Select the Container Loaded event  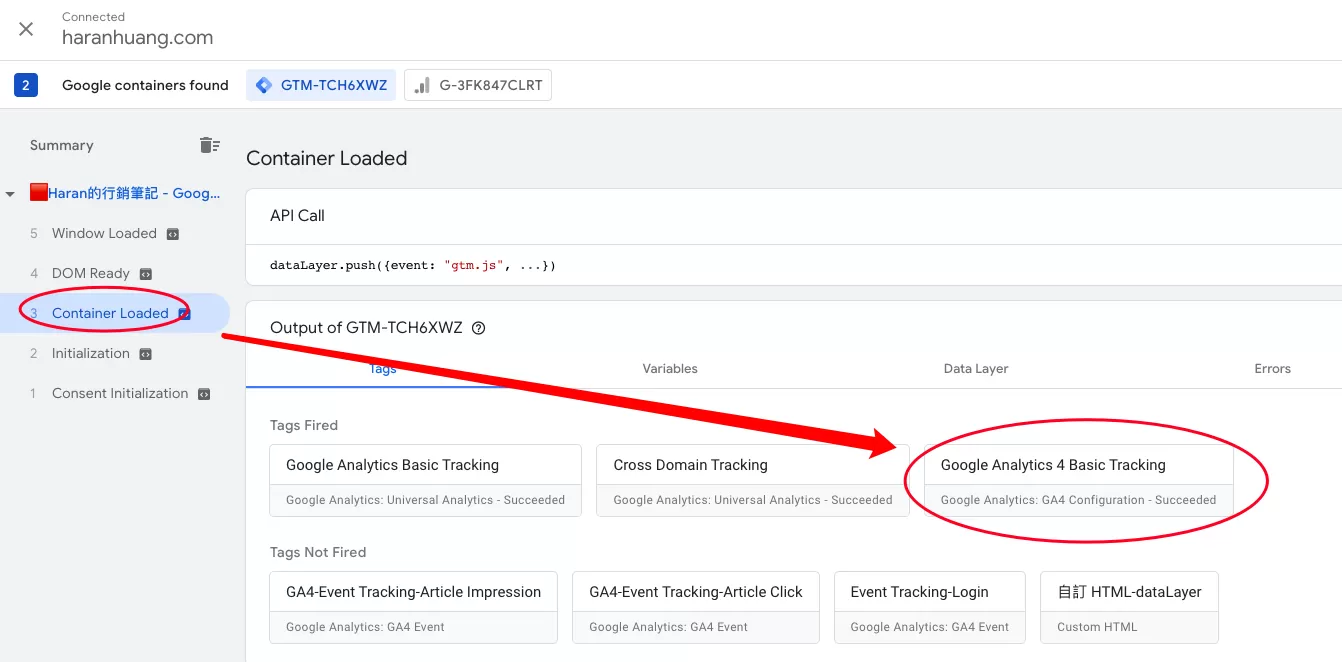110,313
